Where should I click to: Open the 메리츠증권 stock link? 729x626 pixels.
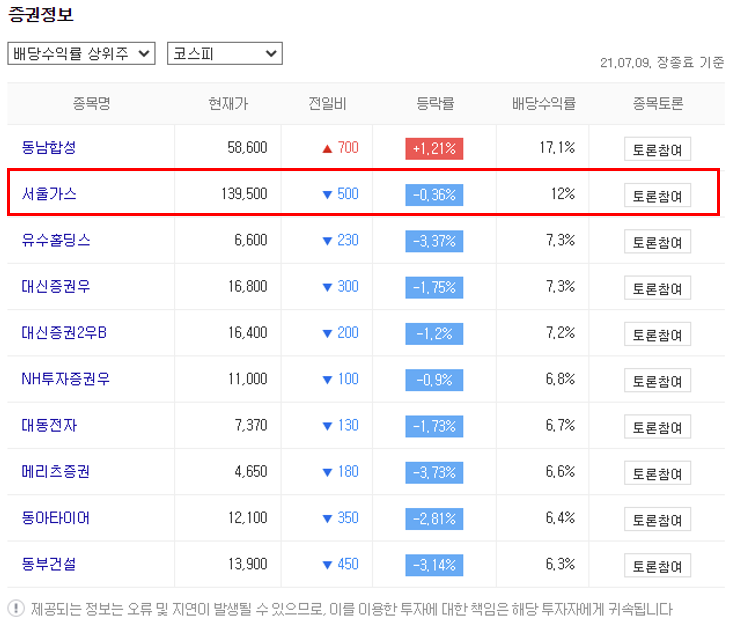[x=56, y=471]
